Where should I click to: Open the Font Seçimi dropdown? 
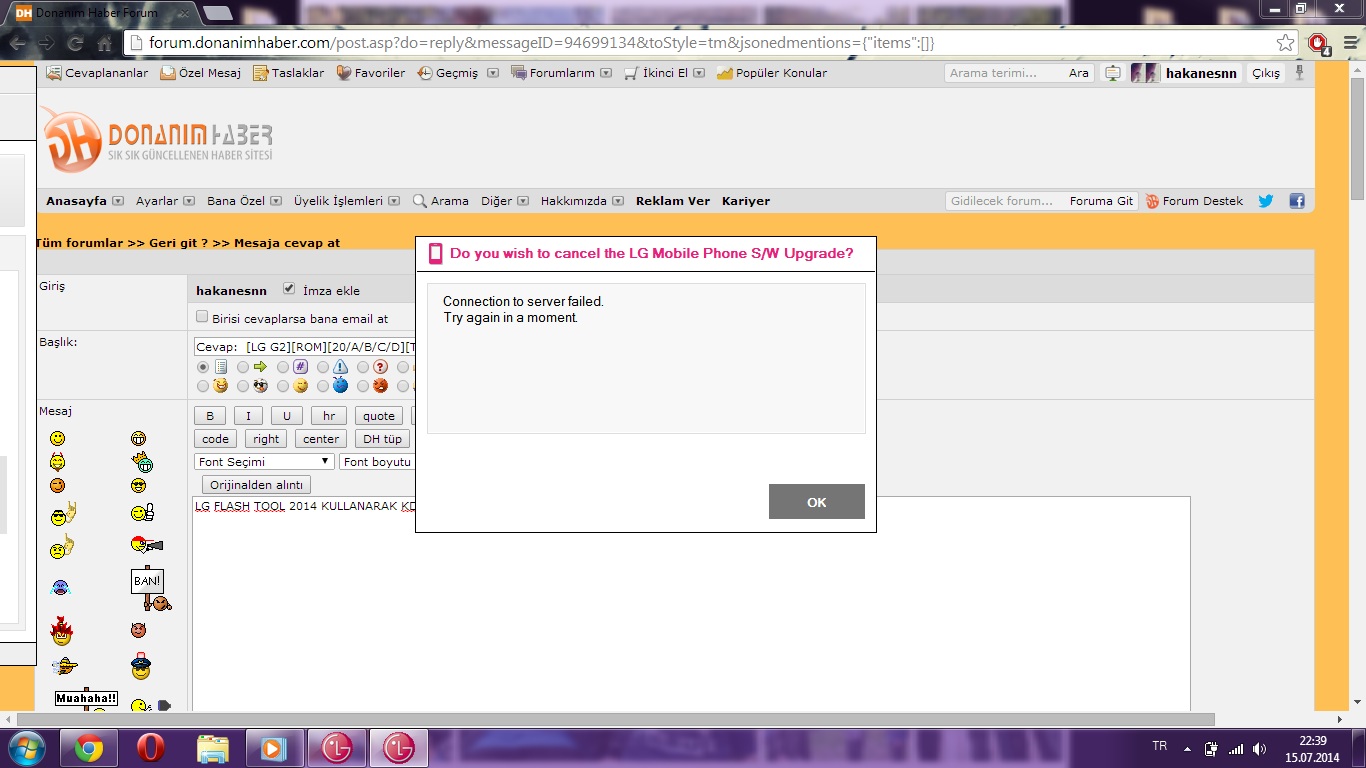pyautogui.click(x=264, y=462)
